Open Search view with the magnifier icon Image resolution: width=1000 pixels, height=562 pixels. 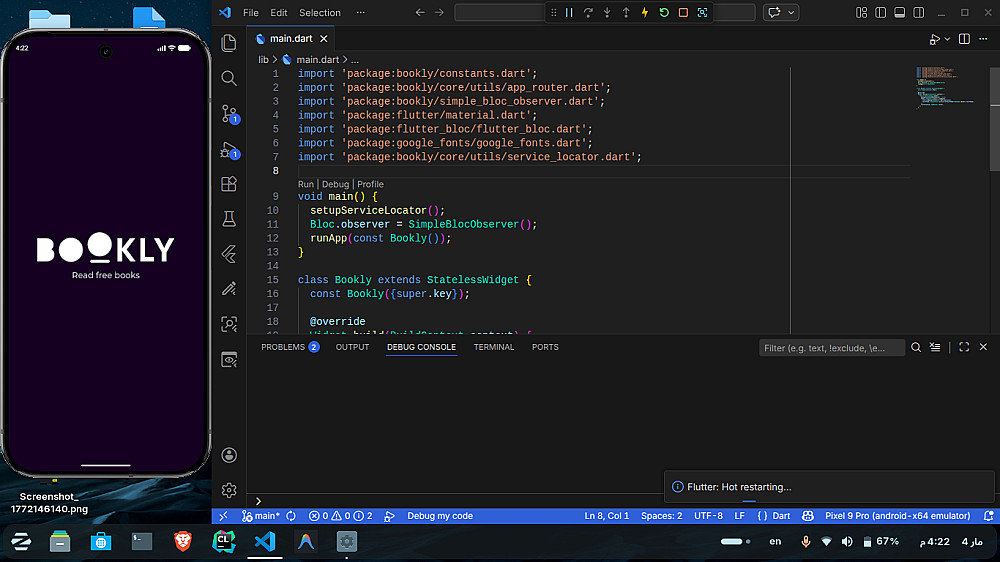(229, 78)
